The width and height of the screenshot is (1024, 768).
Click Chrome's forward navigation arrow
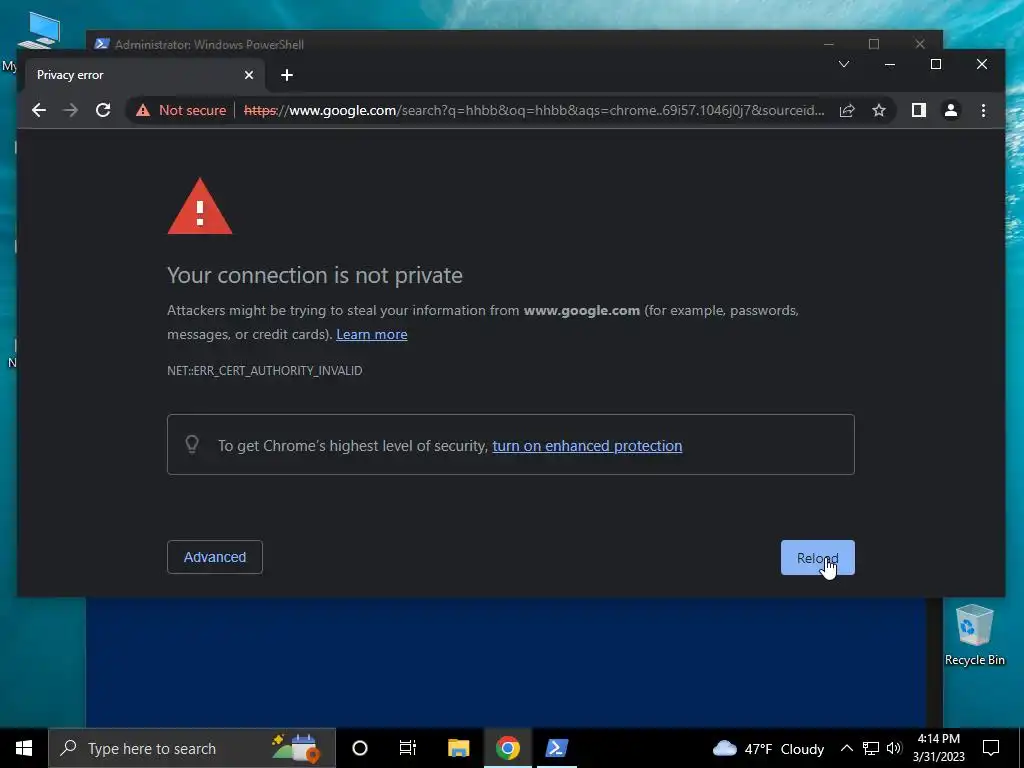(x=71, y=110)
